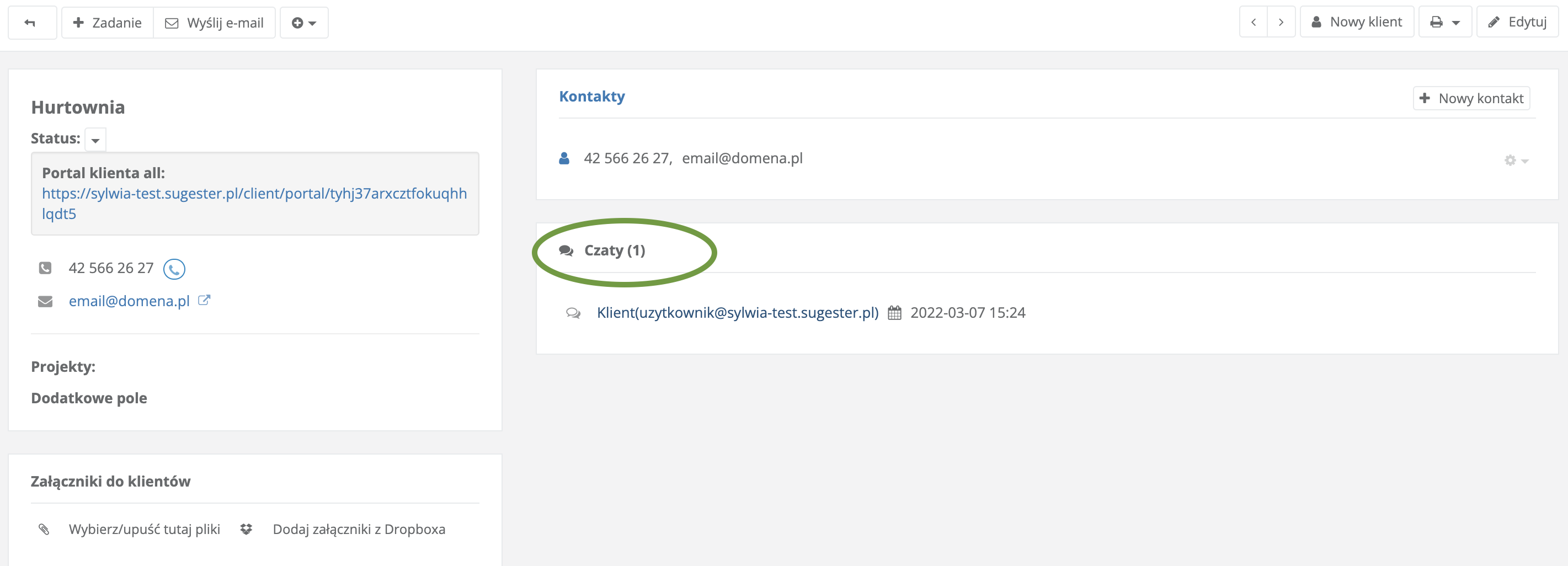Expand the print options dropdown
1568x566 pixels.
(1444, 23)
